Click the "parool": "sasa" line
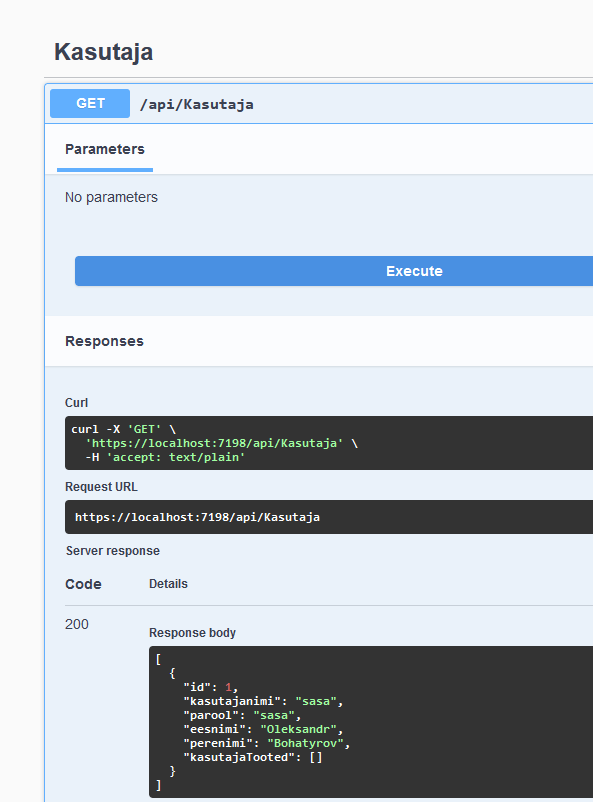The image size is (593, 802). [242, 715]
